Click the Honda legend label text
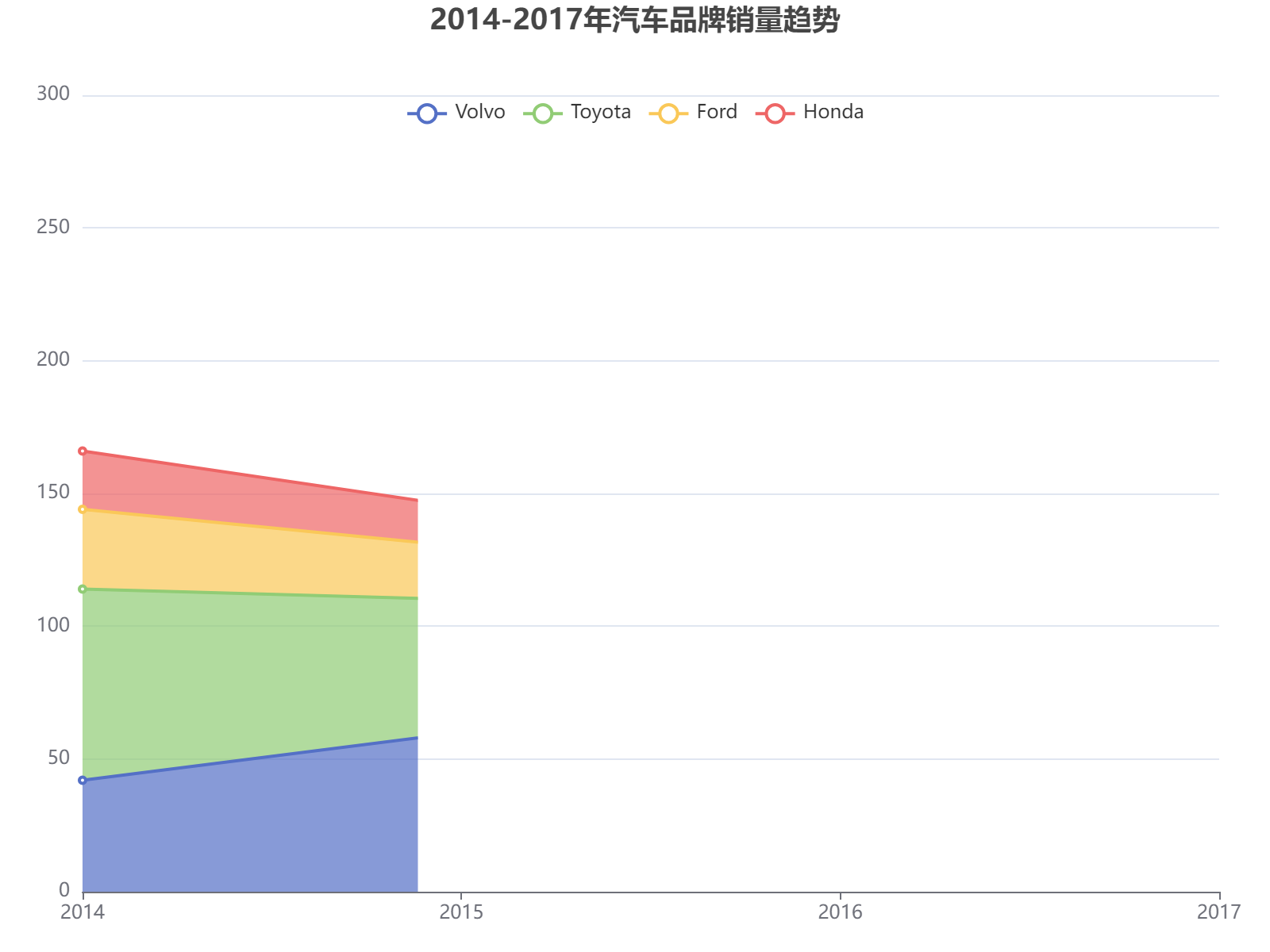Image resolution: width=1270 pixels, height=952 pixels. 833,112
